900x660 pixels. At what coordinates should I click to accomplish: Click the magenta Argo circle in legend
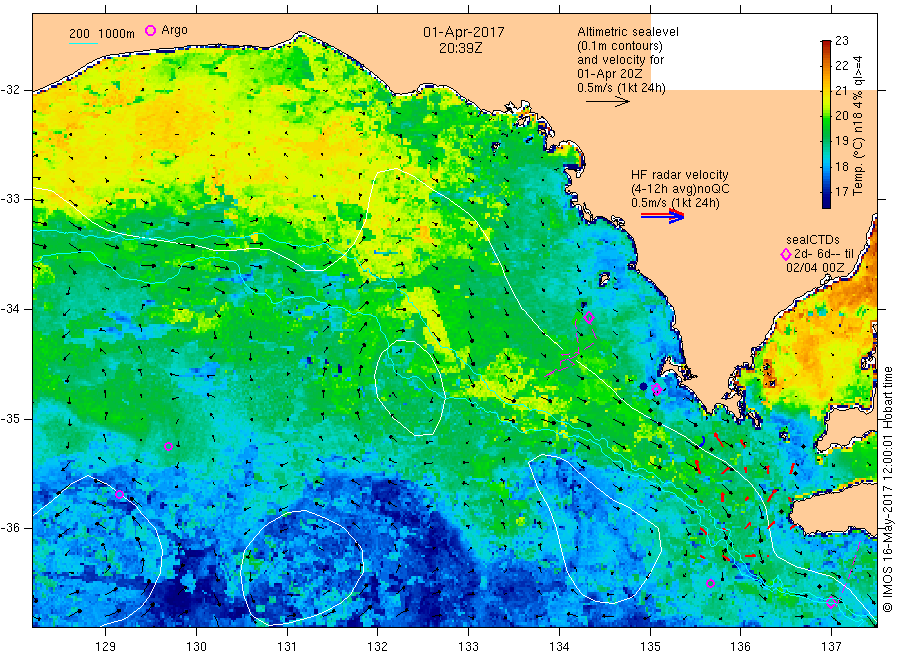[x=150, y=30]
